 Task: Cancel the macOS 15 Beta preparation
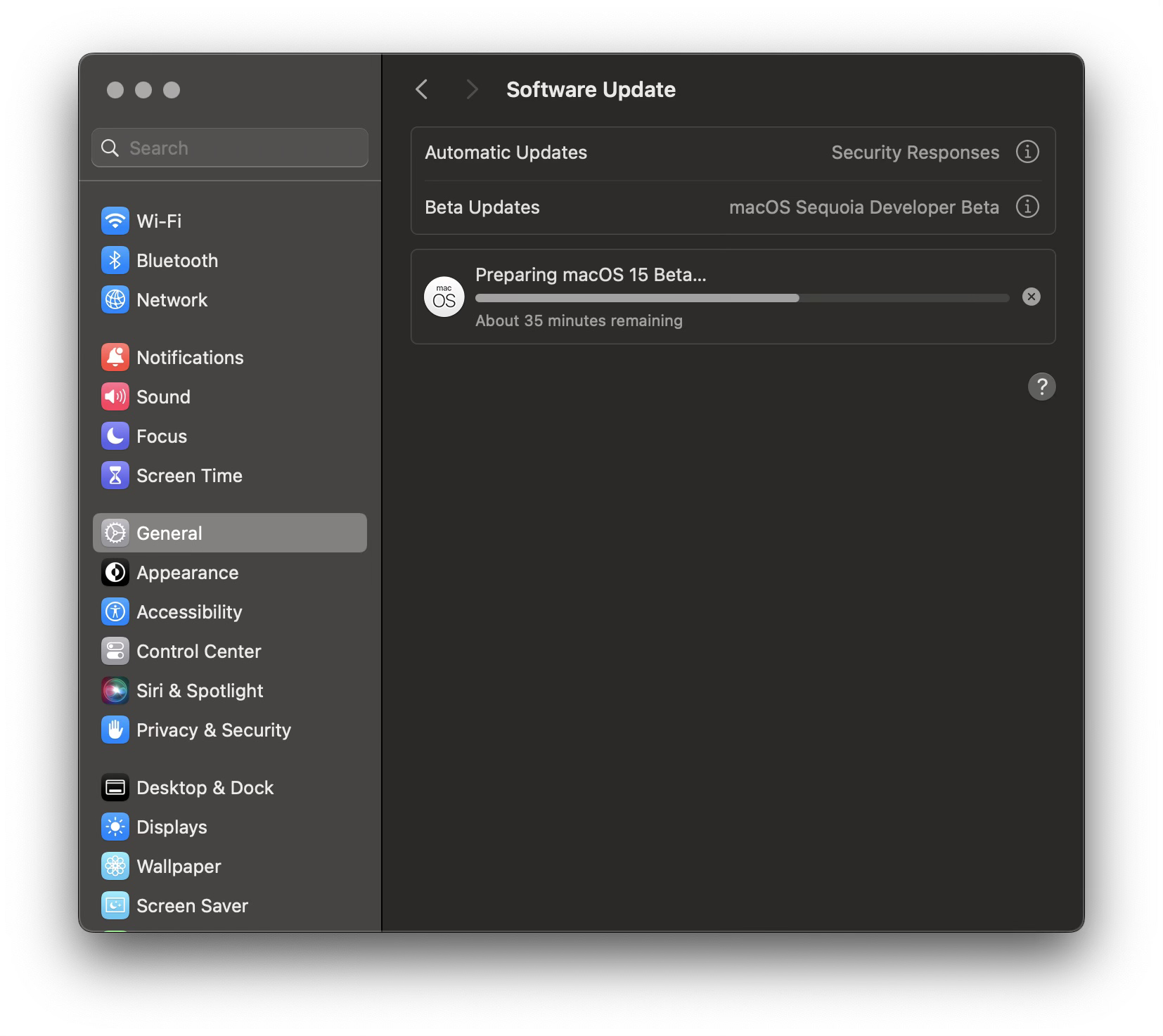(x=1032, y=297)
